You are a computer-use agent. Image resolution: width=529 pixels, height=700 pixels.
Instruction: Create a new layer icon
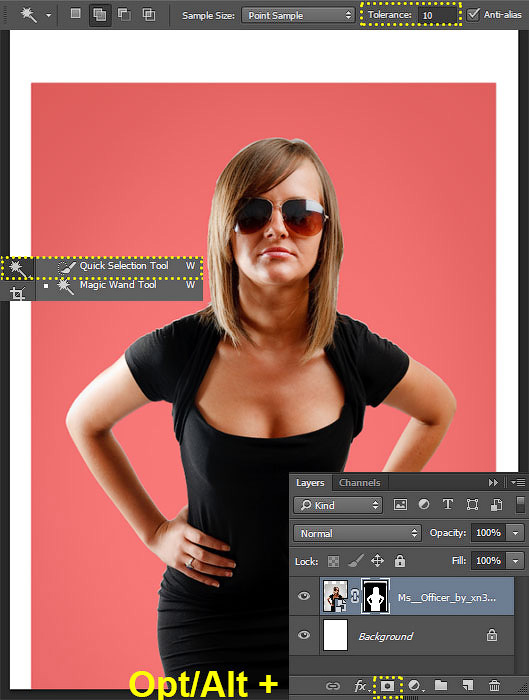[467, 685]
